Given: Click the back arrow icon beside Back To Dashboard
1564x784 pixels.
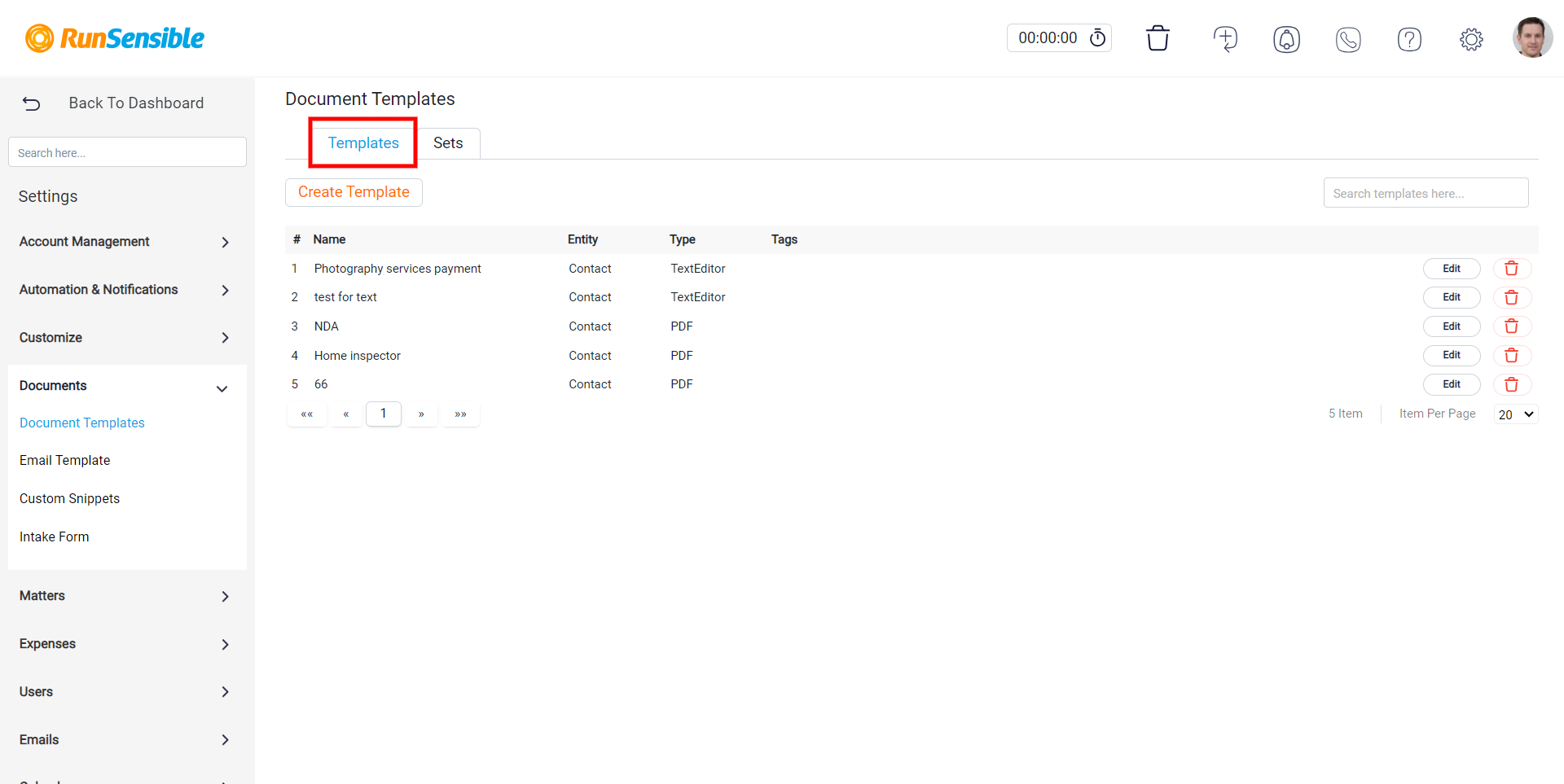Looking at the screenshot, I should 31,103.
